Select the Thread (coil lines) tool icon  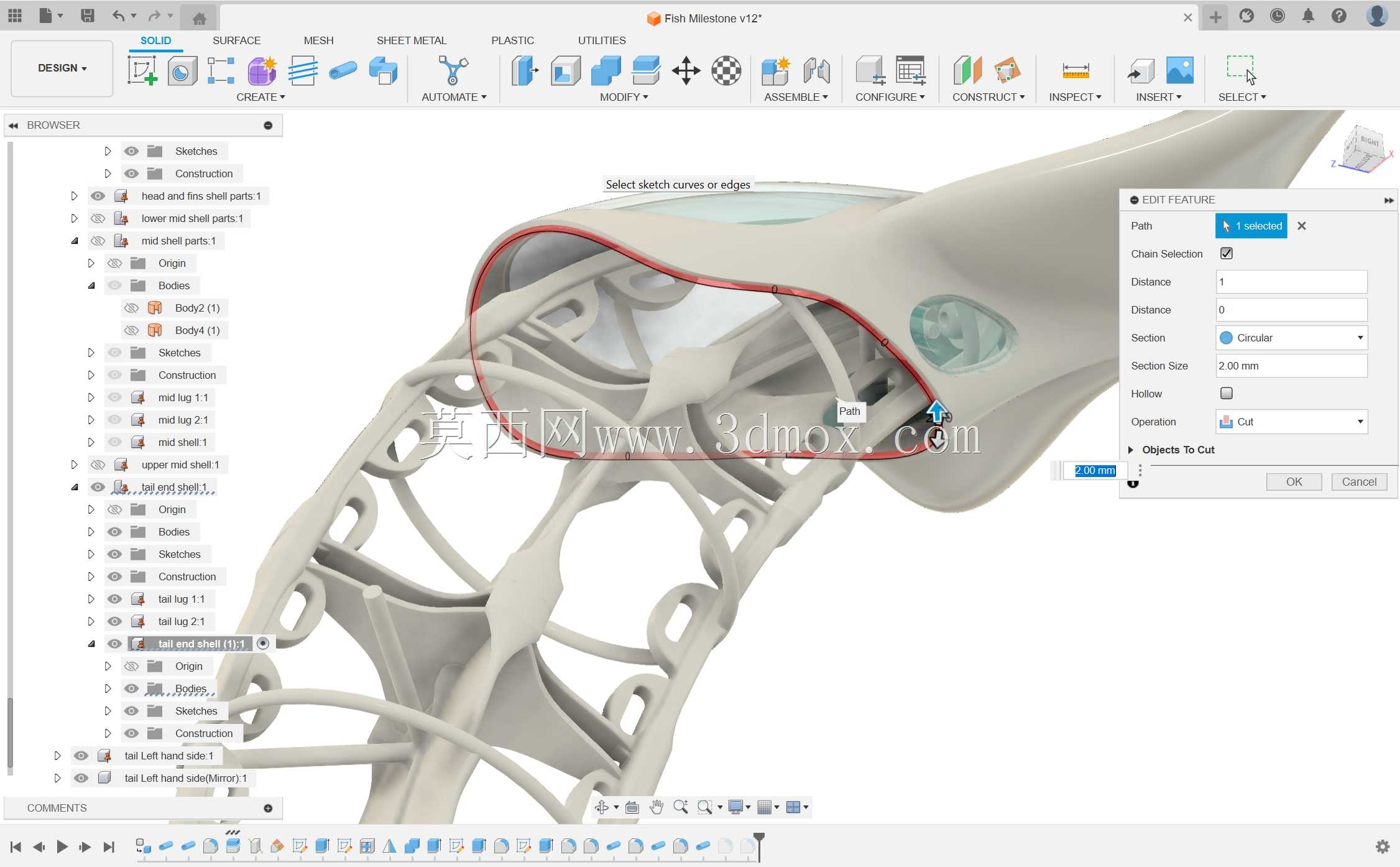tap(303, 70)
